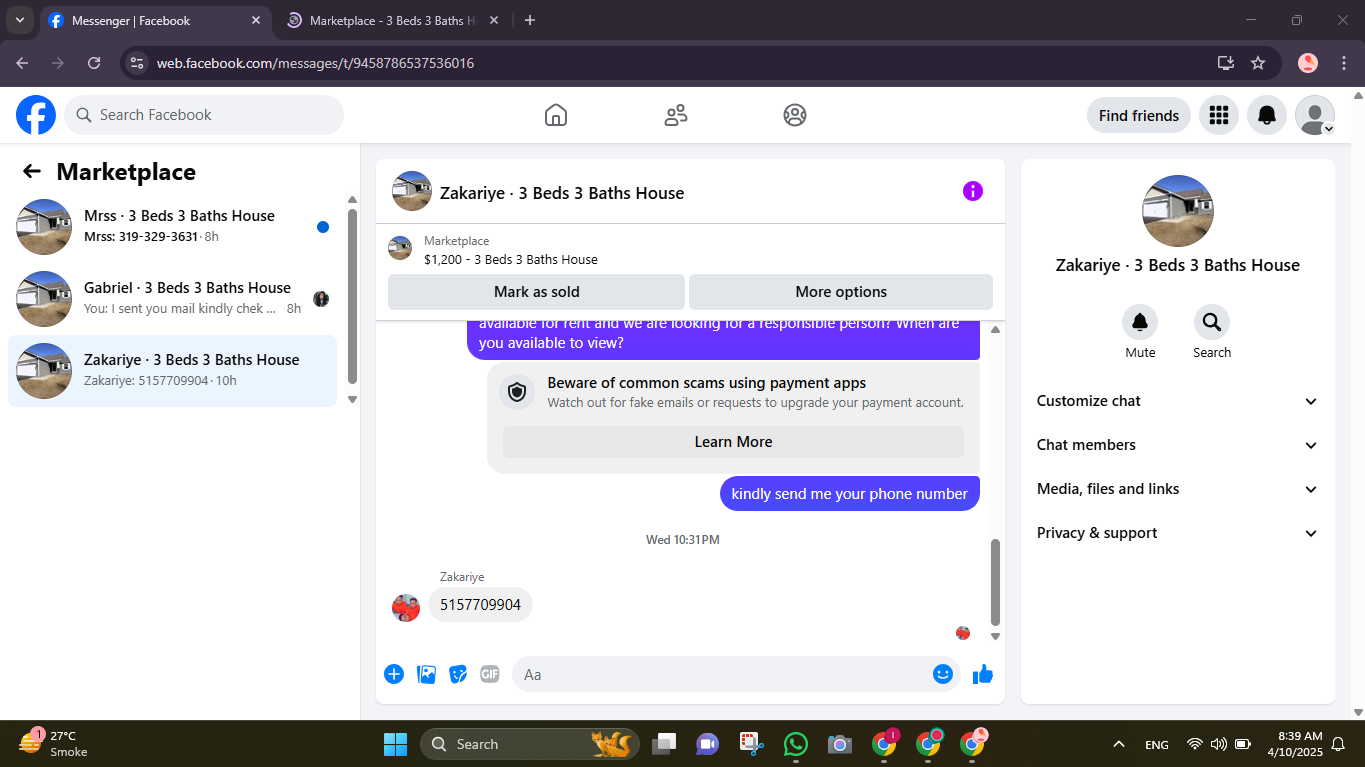This screenshot has height=767, width=1365.
Task: Click the chat header title Zakariye · 3 Beds 3 Baths House
Action: 562,193
